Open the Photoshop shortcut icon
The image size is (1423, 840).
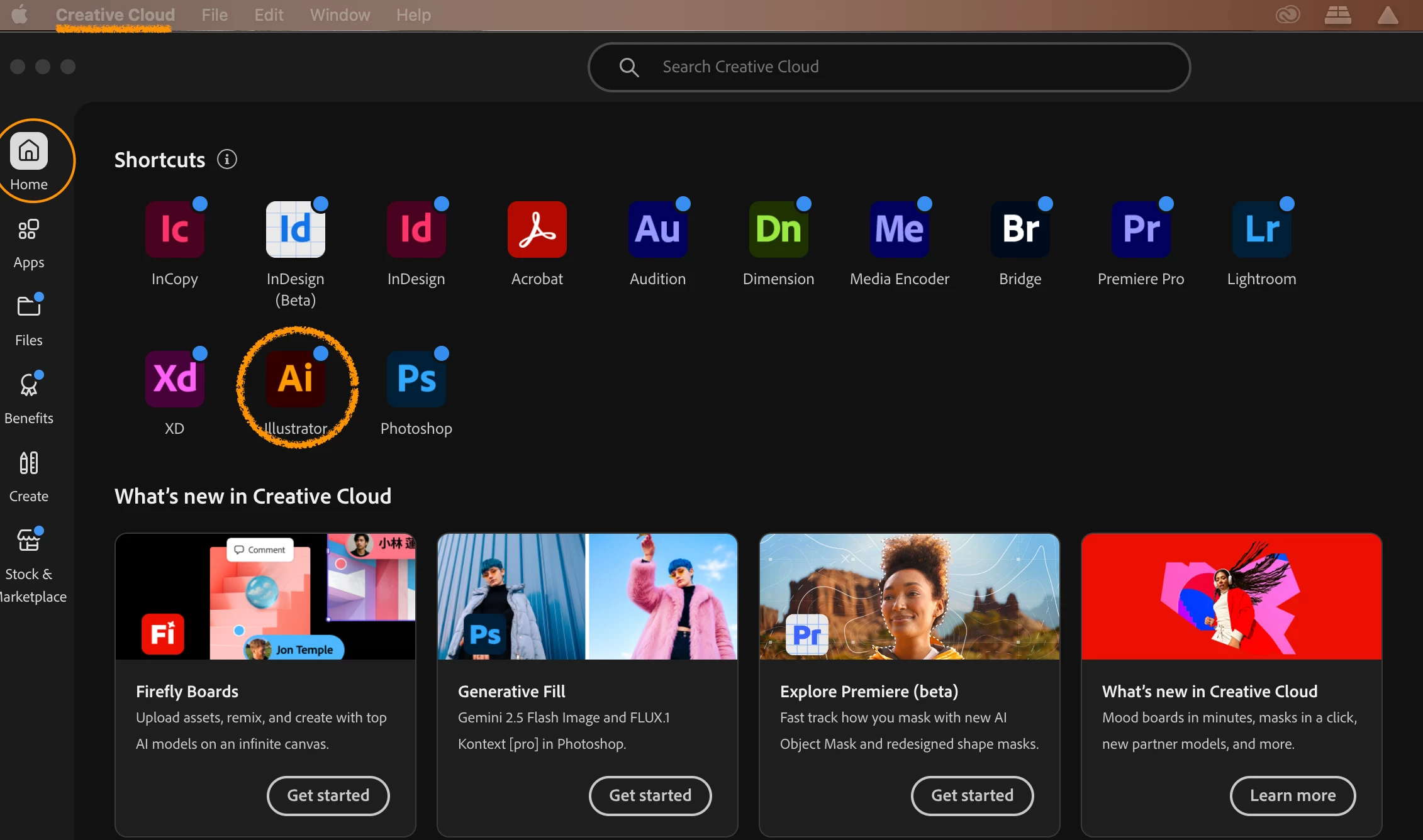[x=416, y=379]
